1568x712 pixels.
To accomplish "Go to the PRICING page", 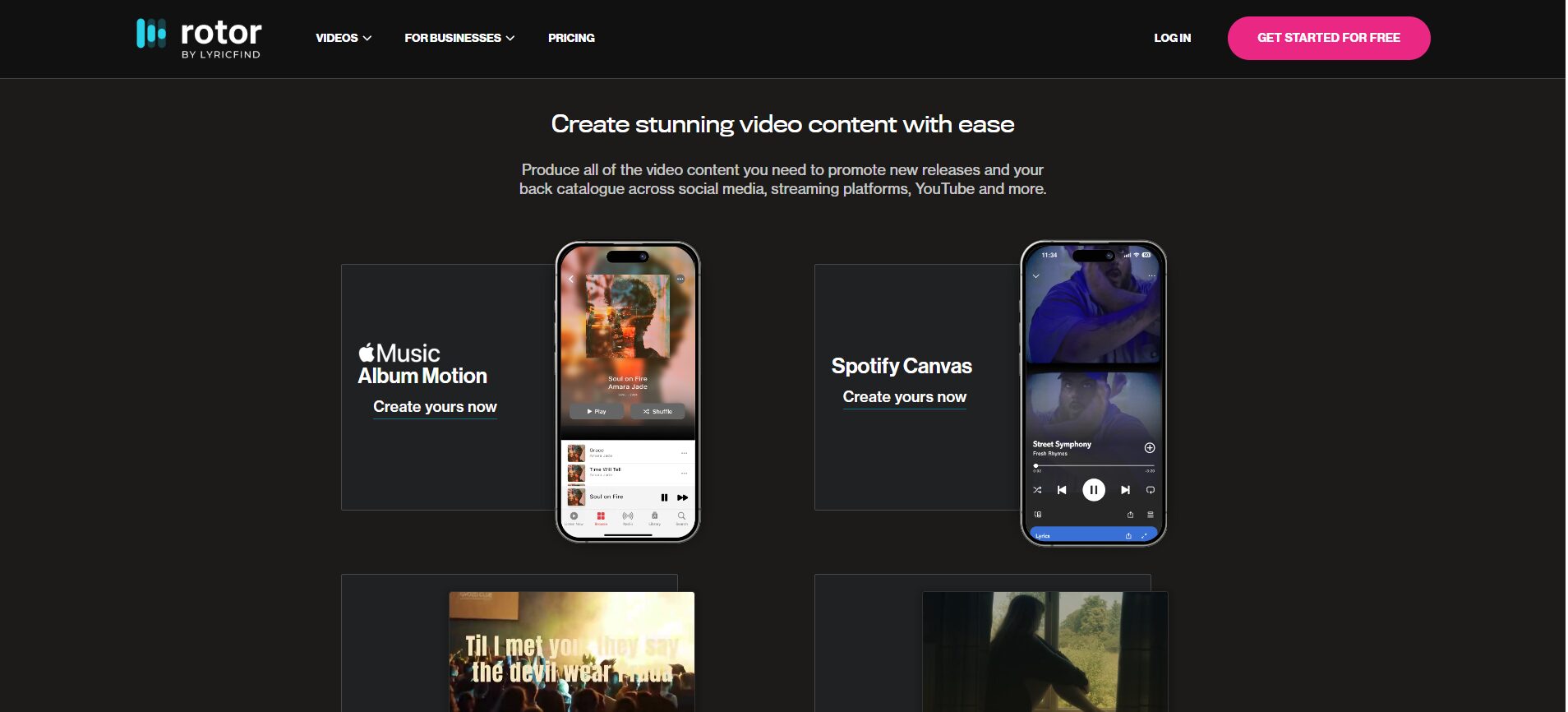I will [x=571, y=38].
